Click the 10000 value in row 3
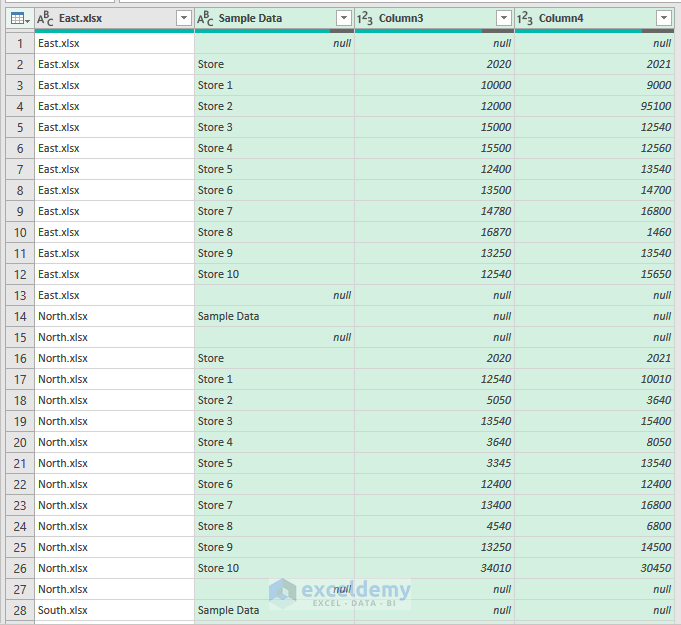This screenshot has height=625, width=681. tap(496, 86)
